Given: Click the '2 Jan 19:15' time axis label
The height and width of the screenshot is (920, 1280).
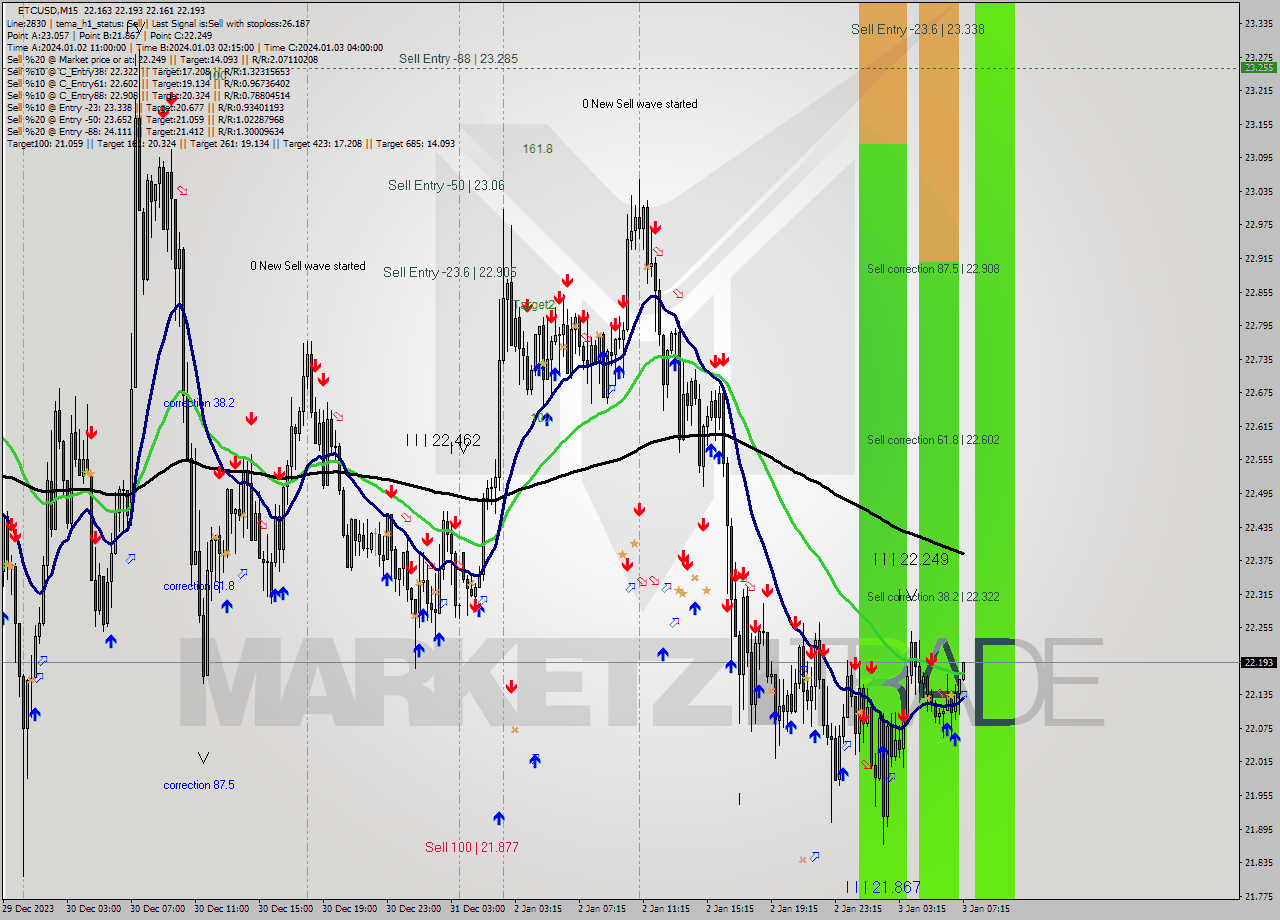Looking at the screenshot, I should (x=794, y=909).
